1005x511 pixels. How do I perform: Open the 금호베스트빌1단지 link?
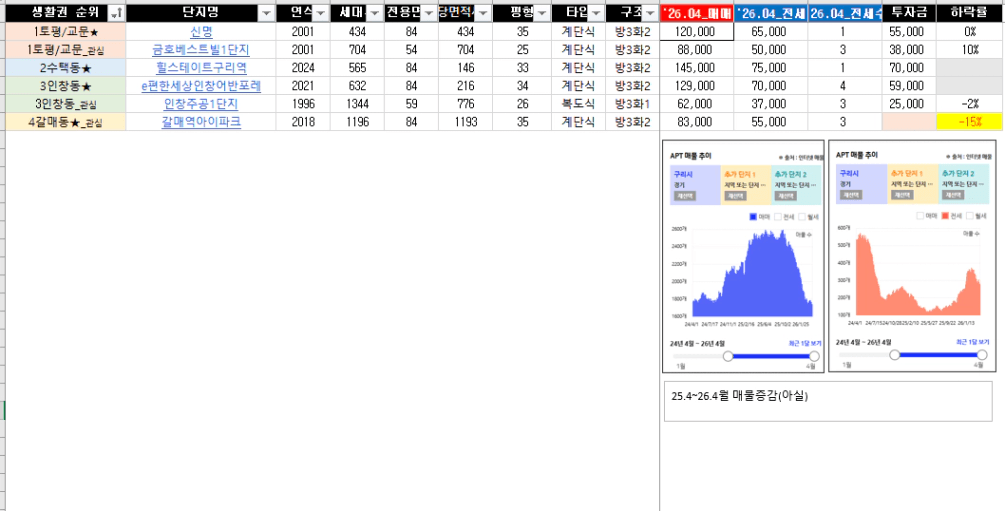click(x=201, y=50)
